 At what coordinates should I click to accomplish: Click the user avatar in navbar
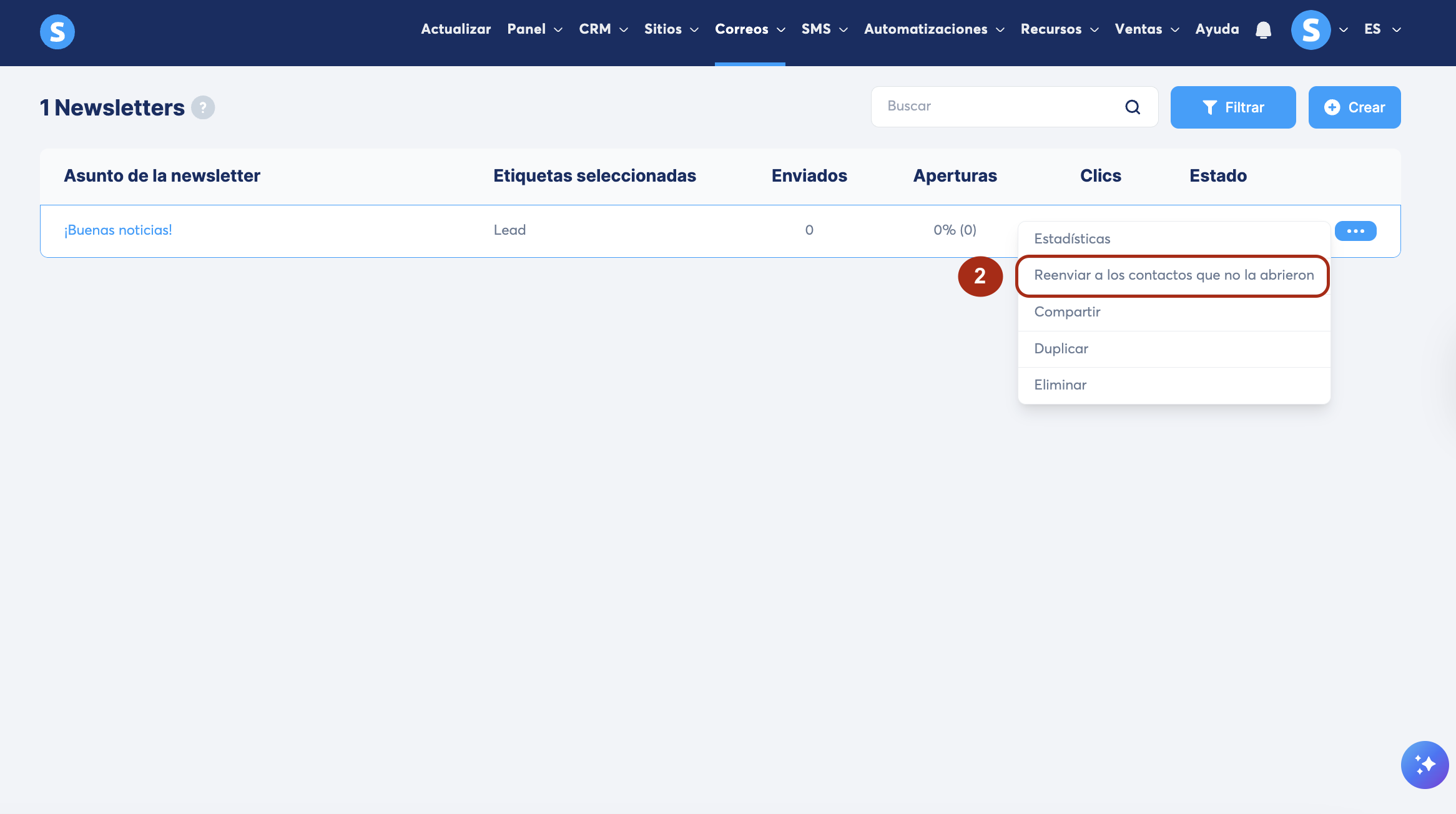pyautogui.click(x=1311, y=30)
